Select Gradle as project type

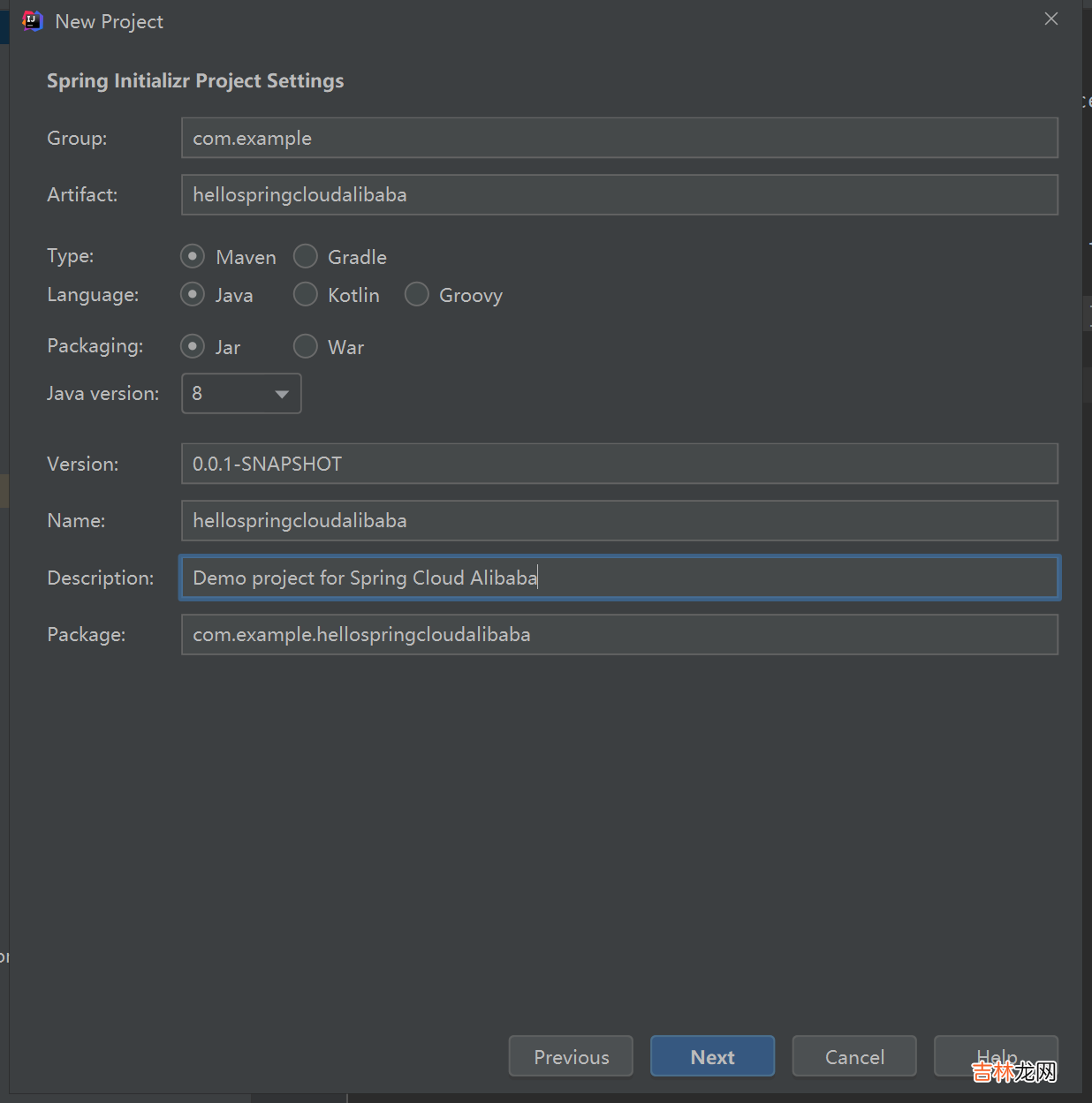[306, 257]
